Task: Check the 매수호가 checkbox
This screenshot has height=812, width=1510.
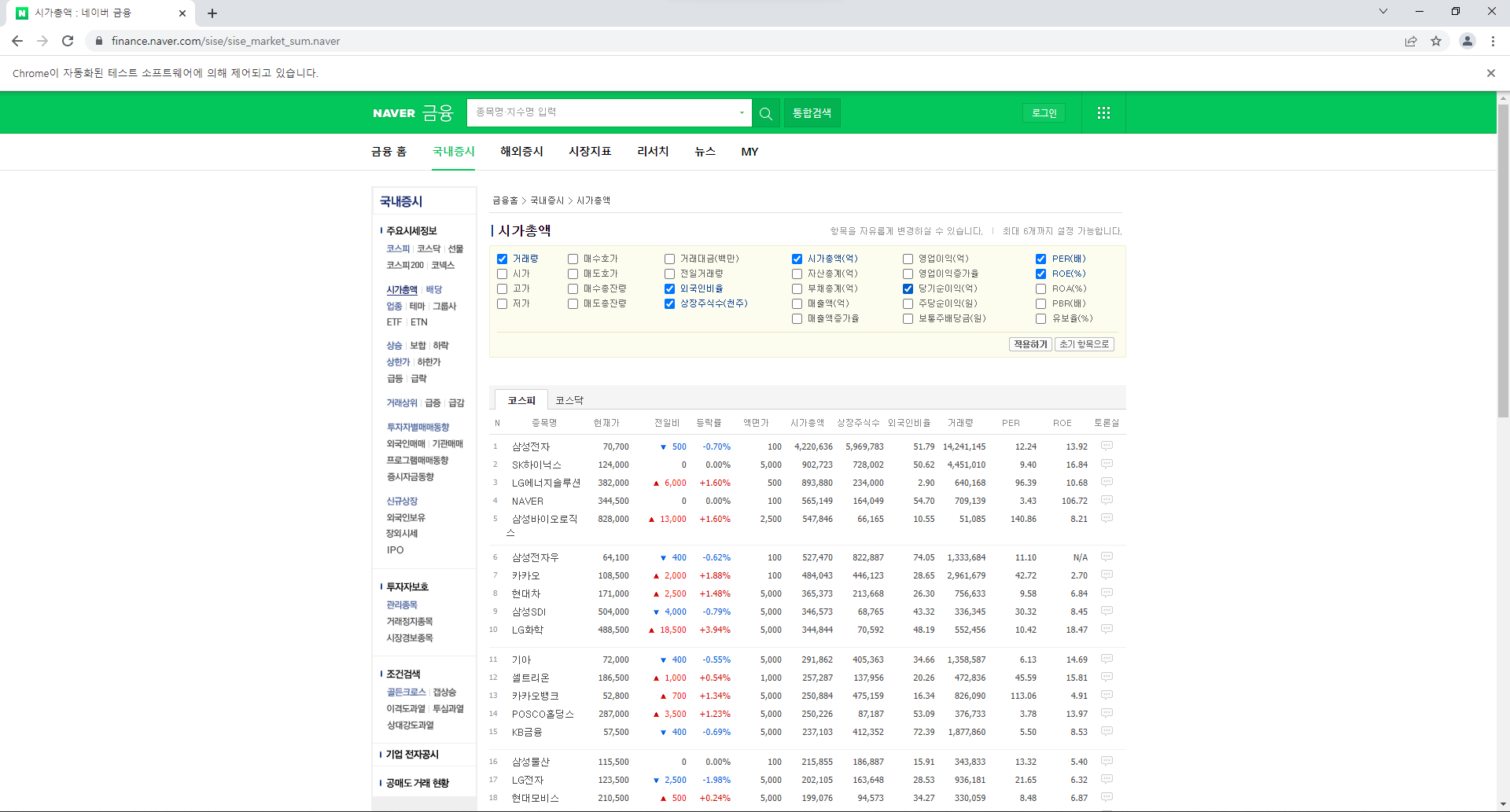Action: (573, 259)
